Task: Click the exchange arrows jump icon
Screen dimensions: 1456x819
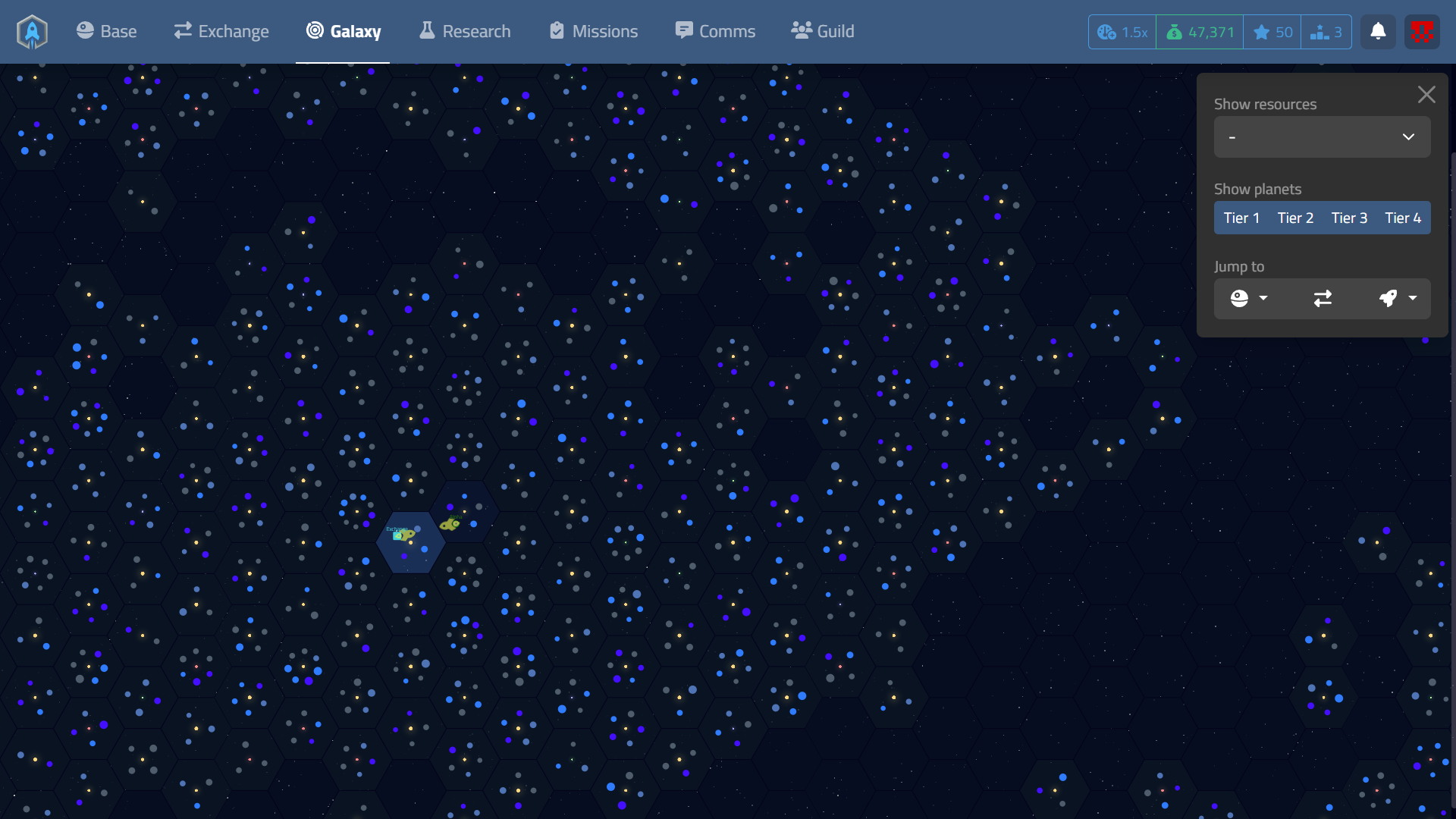Action: coord(1323,299)
